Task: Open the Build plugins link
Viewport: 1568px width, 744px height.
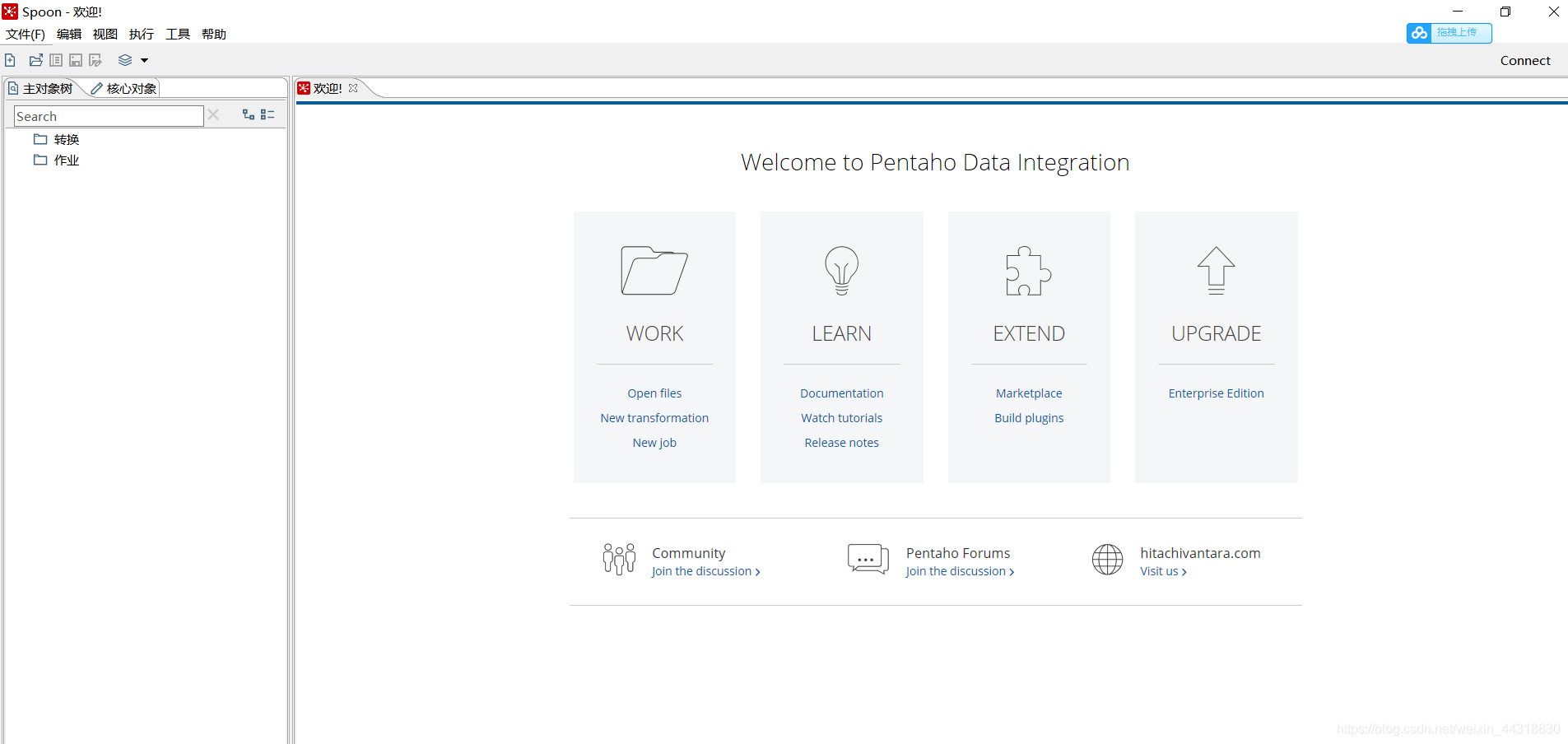Action: click(1029, 418)
